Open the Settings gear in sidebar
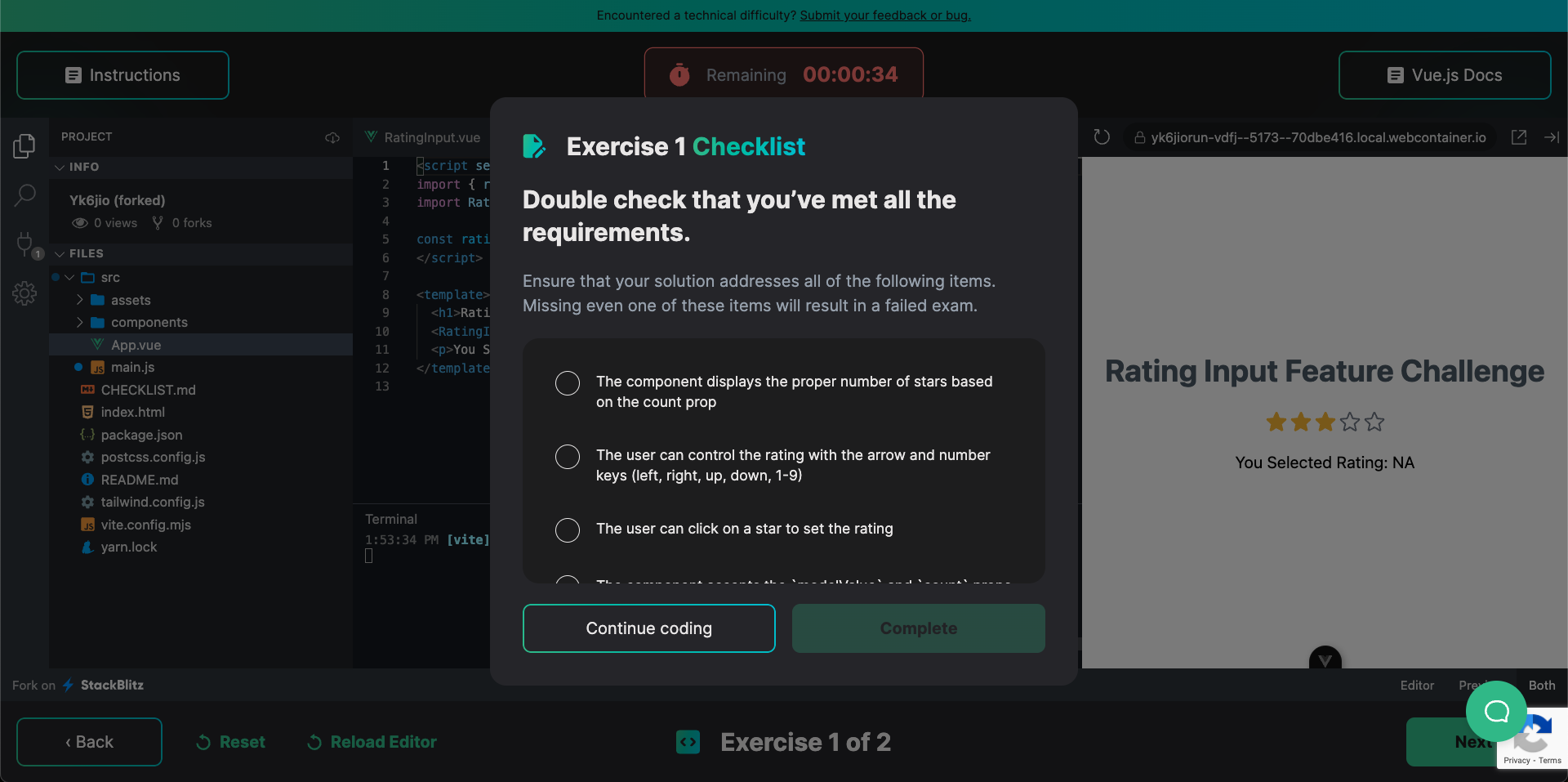The height and width of the screenshot is (782, 1568). tap(24, 293)
